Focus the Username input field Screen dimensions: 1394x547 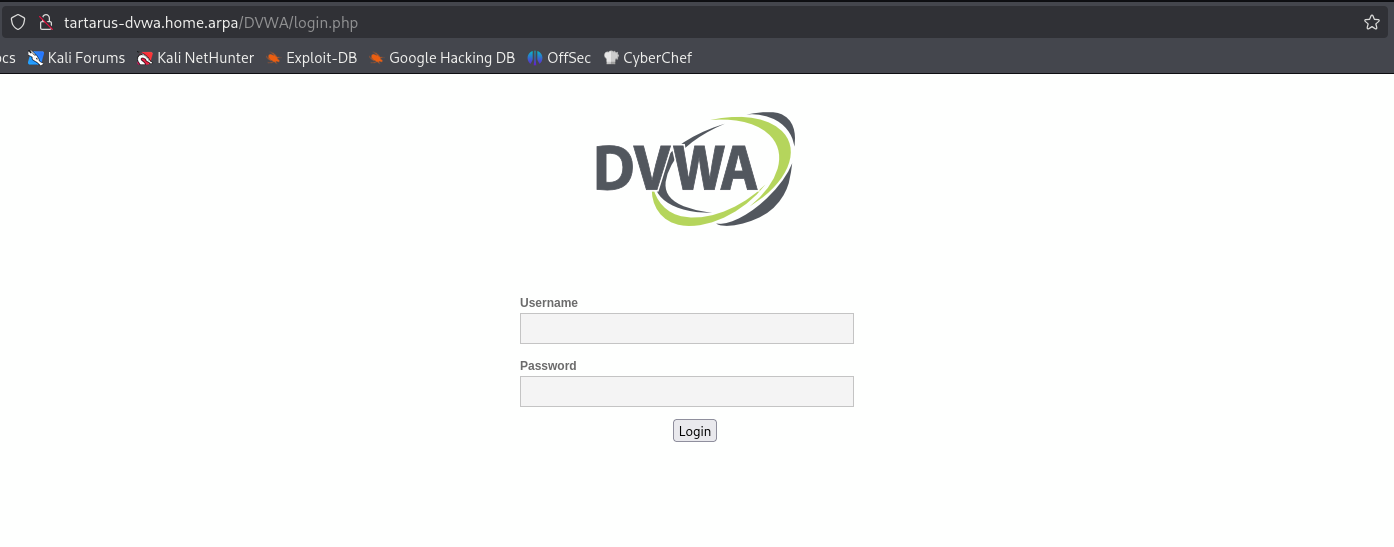[x=686, y=328]
